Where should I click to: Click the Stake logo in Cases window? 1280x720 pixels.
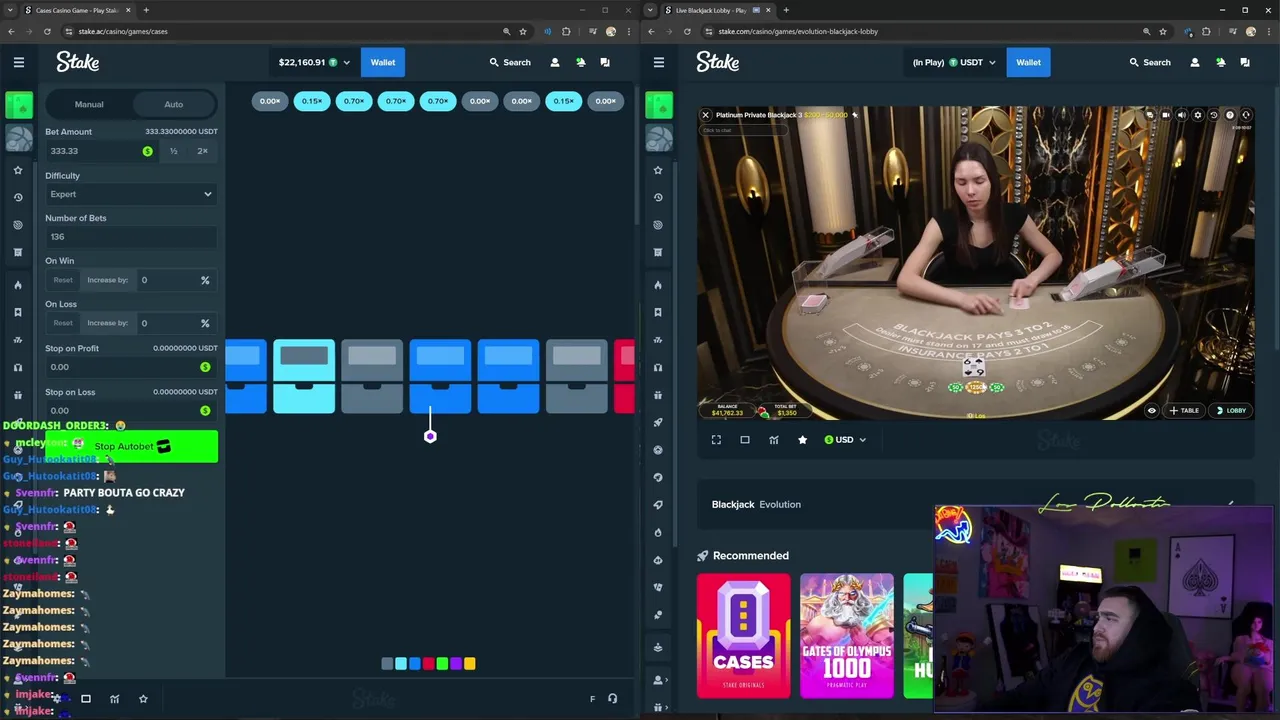78,62
